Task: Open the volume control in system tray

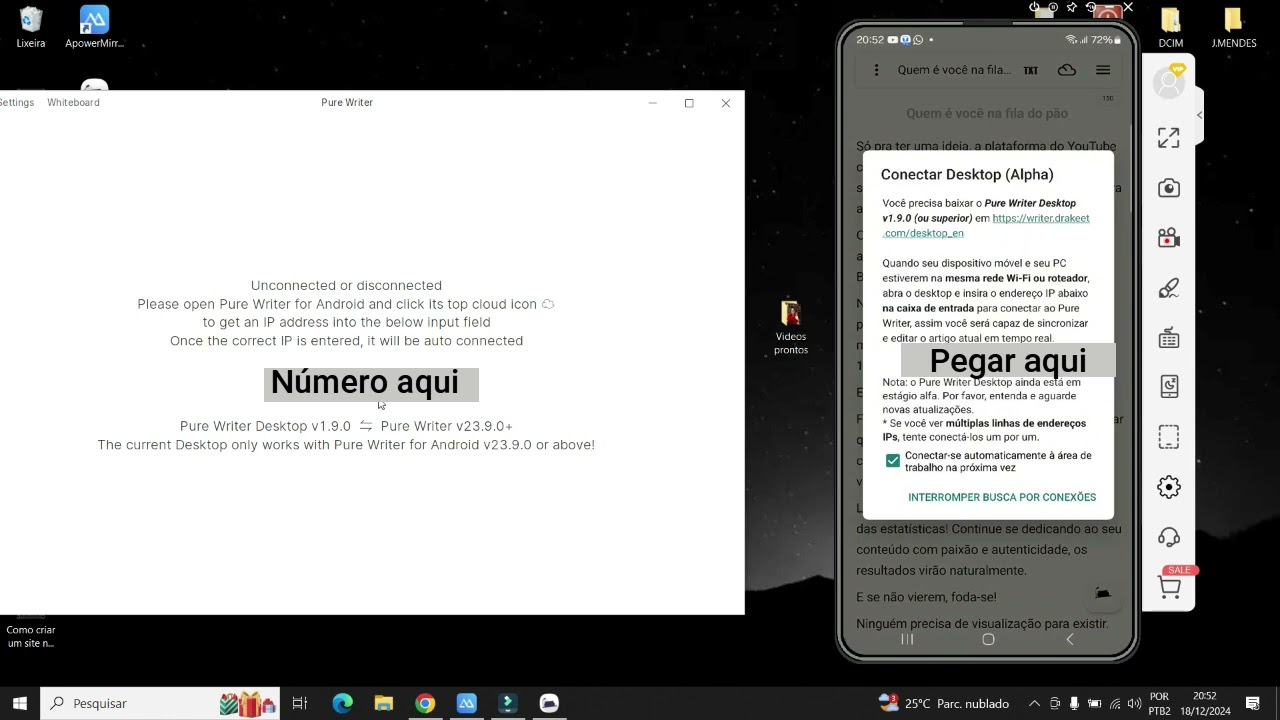Action: pos(1135,703)
